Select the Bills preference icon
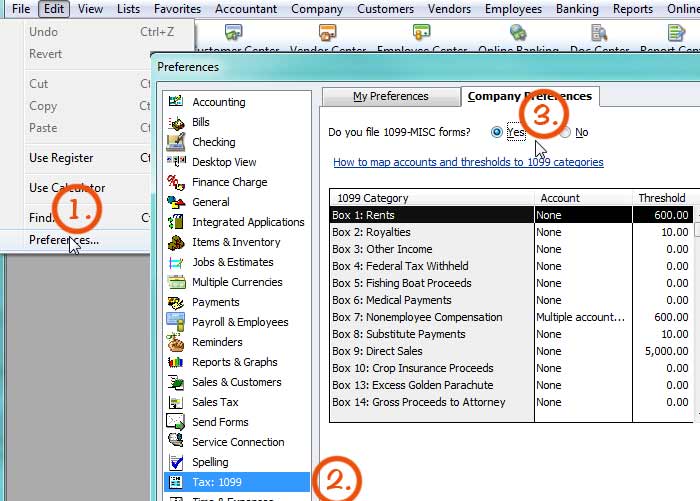Image resolution: width=700 pixels, height=501 pixels. tap(176, 122)
